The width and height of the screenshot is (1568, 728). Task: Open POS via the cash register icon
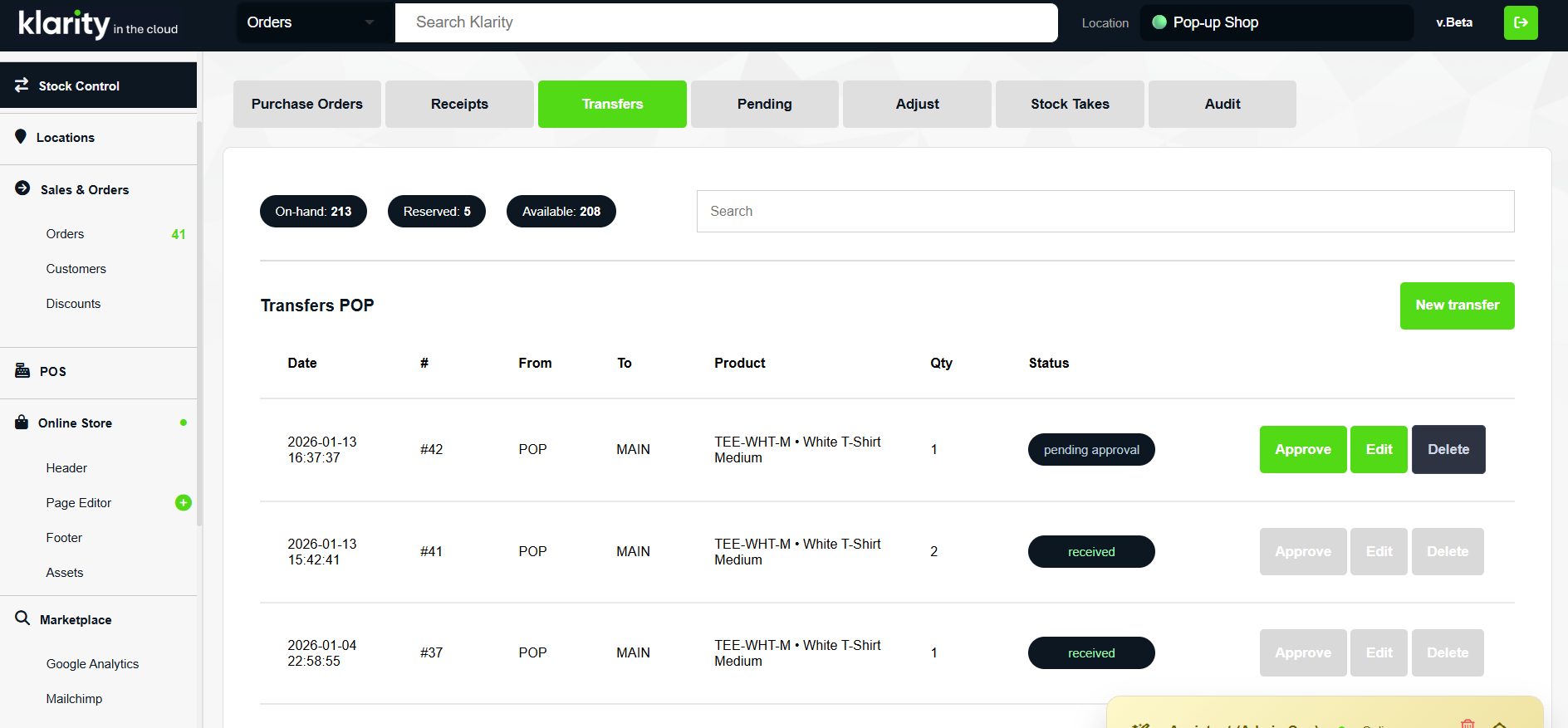22,370
